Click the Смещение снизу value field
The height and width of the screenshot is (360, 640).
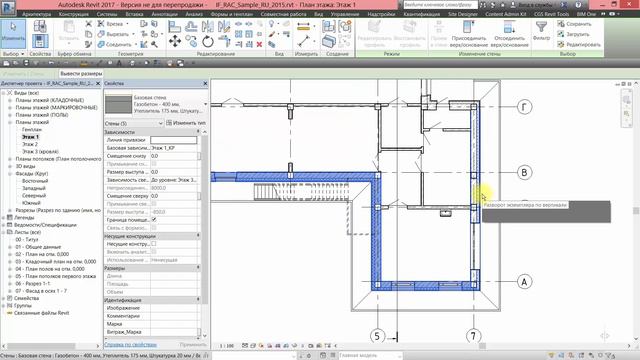173,156
